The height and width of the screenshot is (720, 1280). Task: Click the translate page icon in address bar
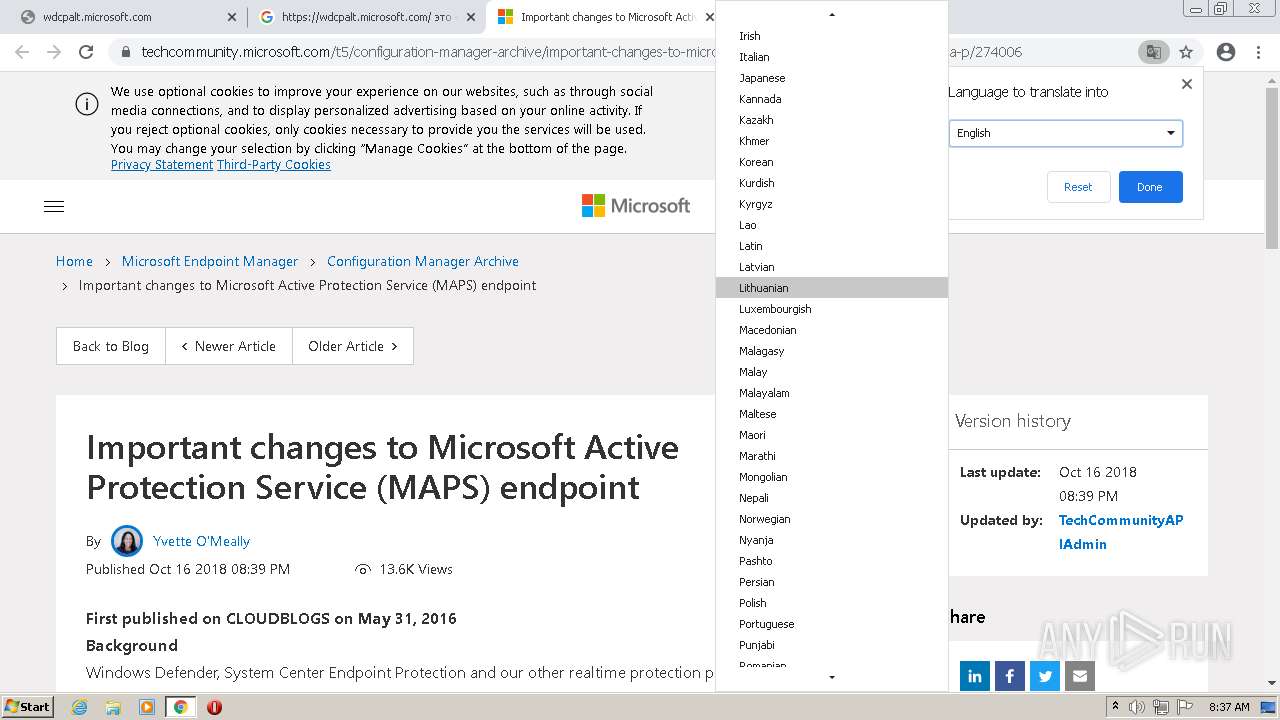point(1153,52)
